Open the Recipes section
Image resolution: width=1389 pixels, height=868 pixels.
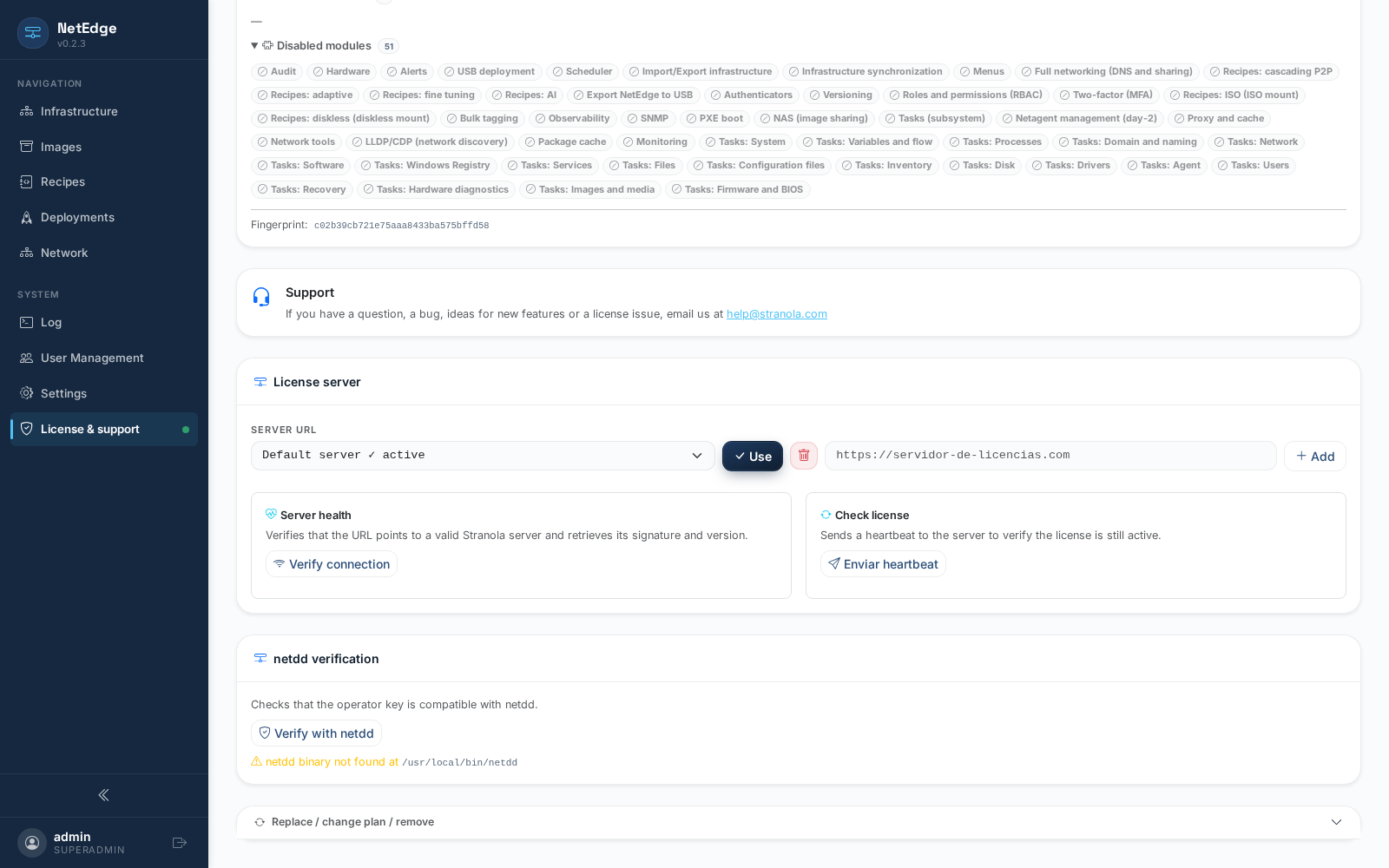pyautogui.click(x=104, y=181)
